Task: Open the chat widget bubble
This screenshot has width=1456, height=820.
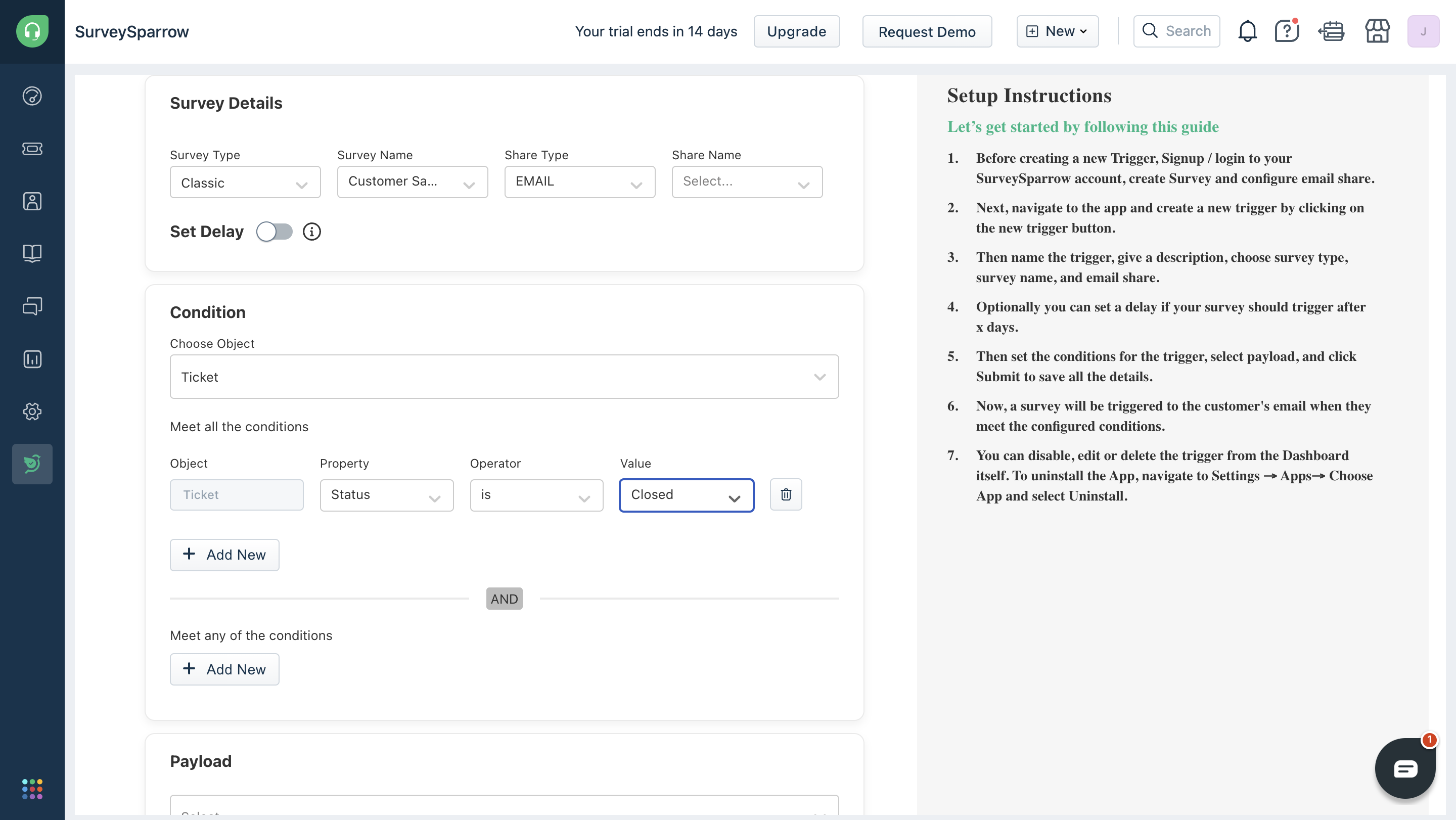Action: tap(1404, 768)
